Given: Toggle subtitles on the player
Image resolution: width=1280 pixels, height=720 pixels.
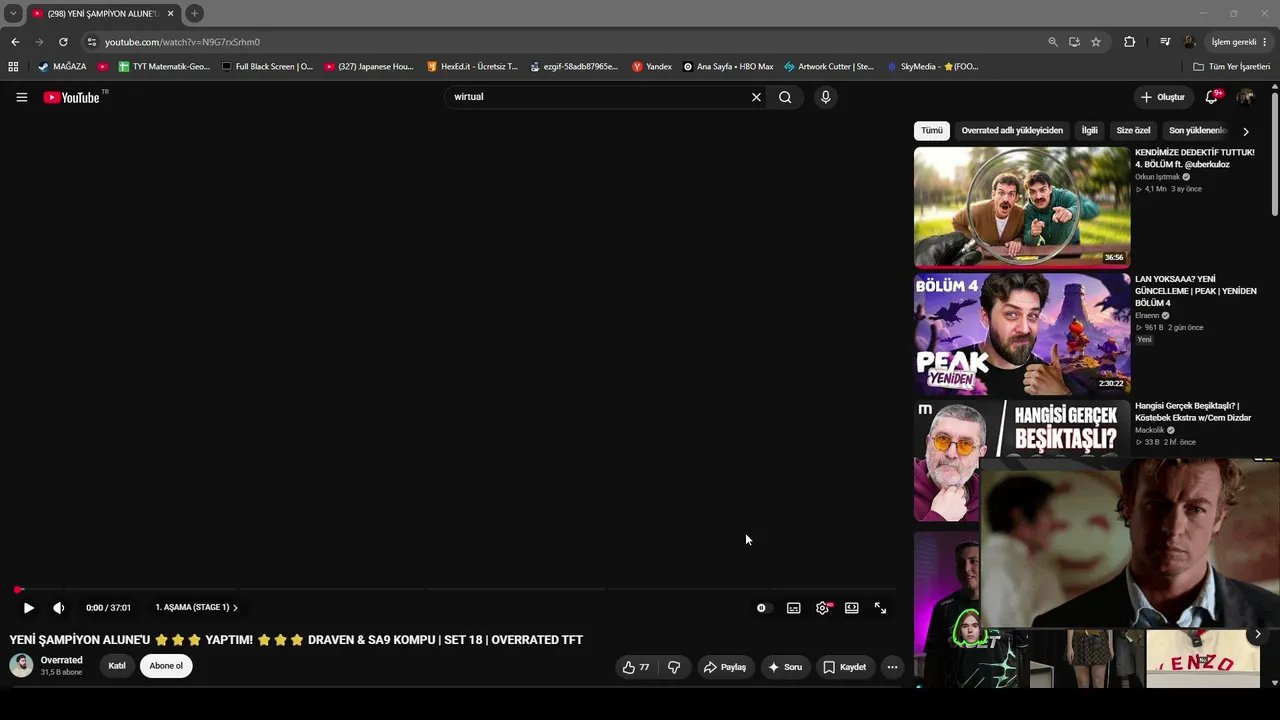Looking at the screenshot, I should tap(793, 608).
